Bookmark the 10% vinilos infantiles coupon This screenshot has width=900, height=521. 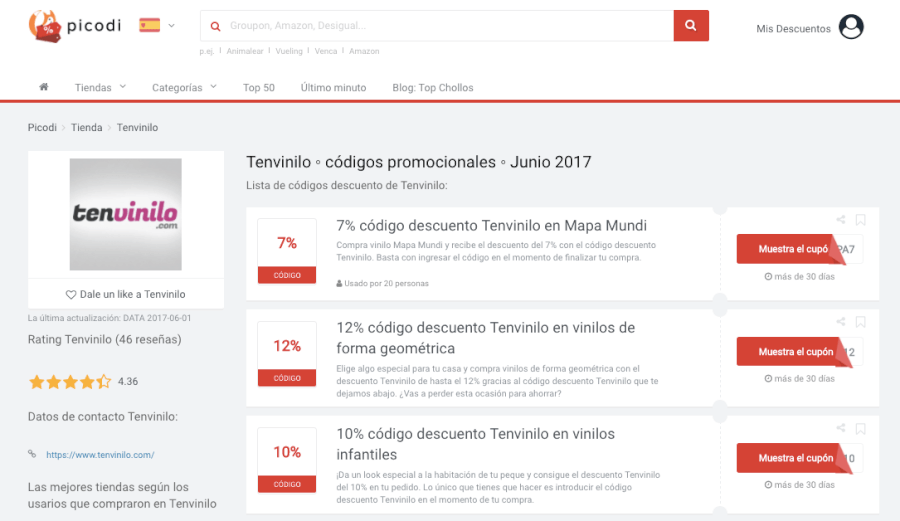click(860, 429)
